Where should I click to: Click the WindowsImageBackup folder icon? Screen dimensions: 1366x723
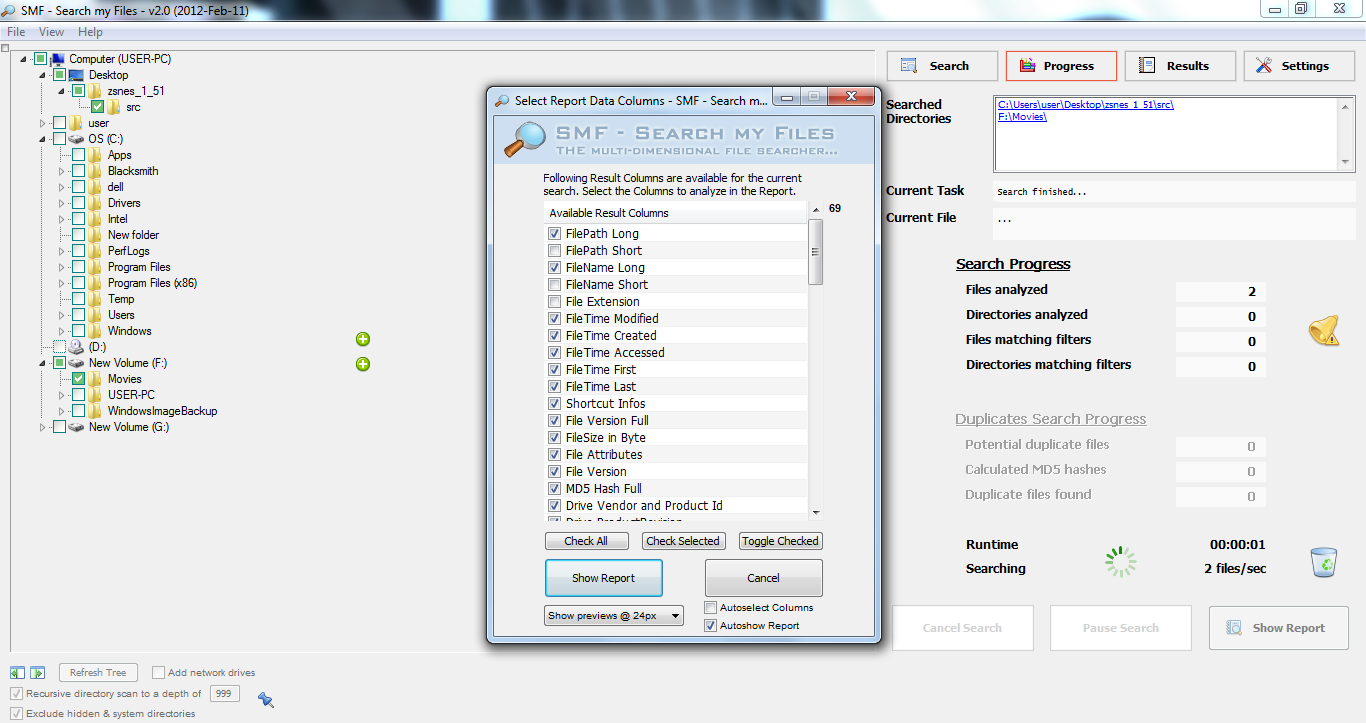(x=95, y=411)
